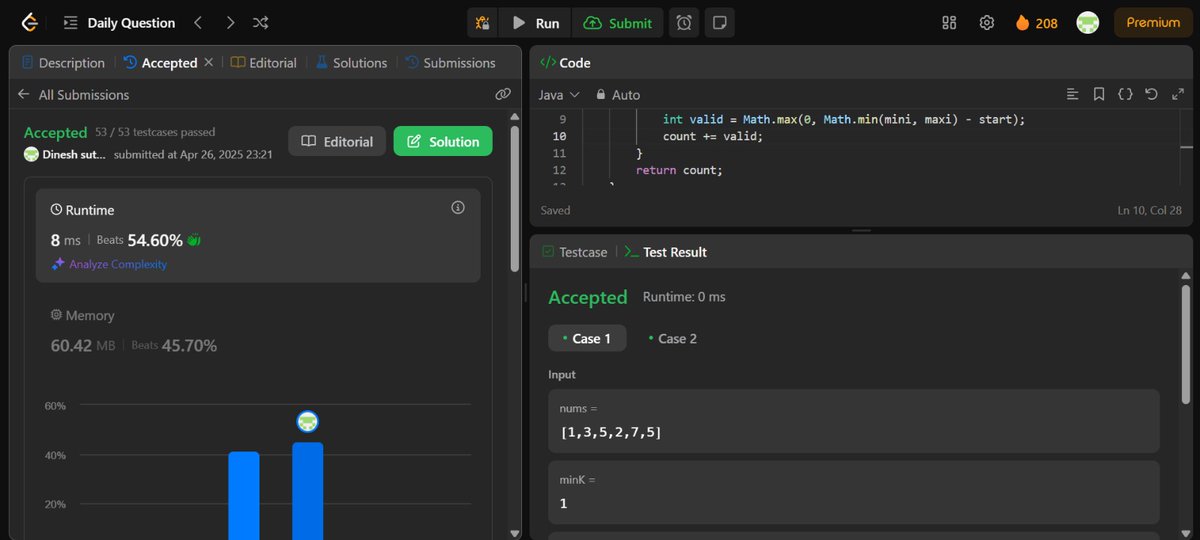Copy the submission link icon
1200x540 pixels.
pos(503,94)
